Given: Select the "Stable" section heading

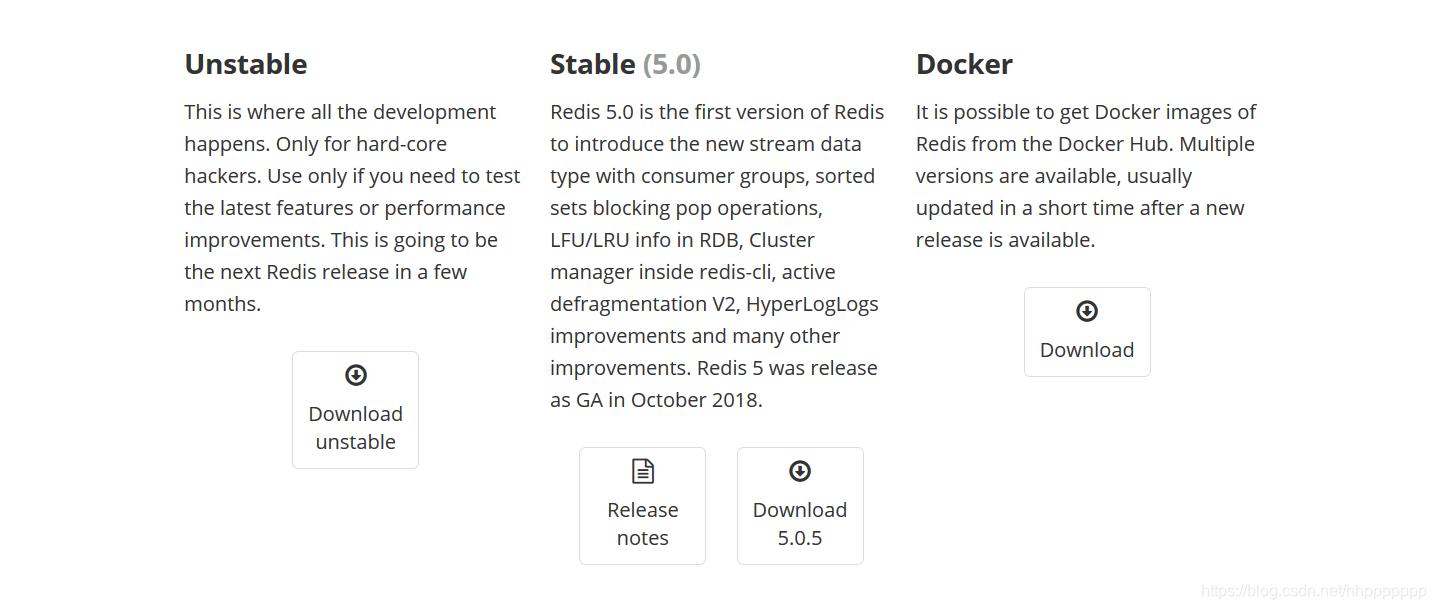Looking at the screenshot, I should pos(592,64).
